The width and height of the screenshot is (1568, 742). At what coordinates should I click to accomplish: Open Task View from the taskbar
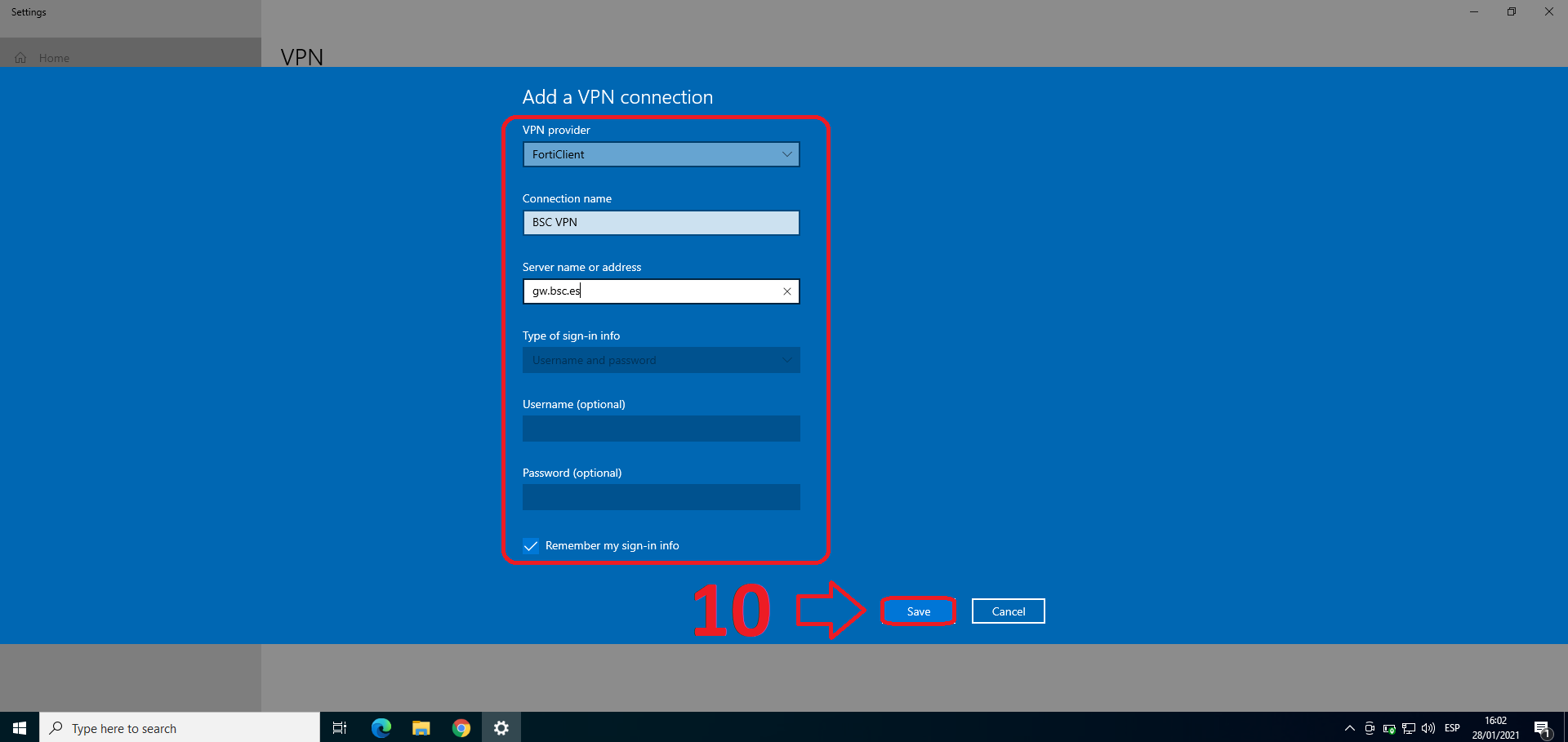click(x=340, y=727)
